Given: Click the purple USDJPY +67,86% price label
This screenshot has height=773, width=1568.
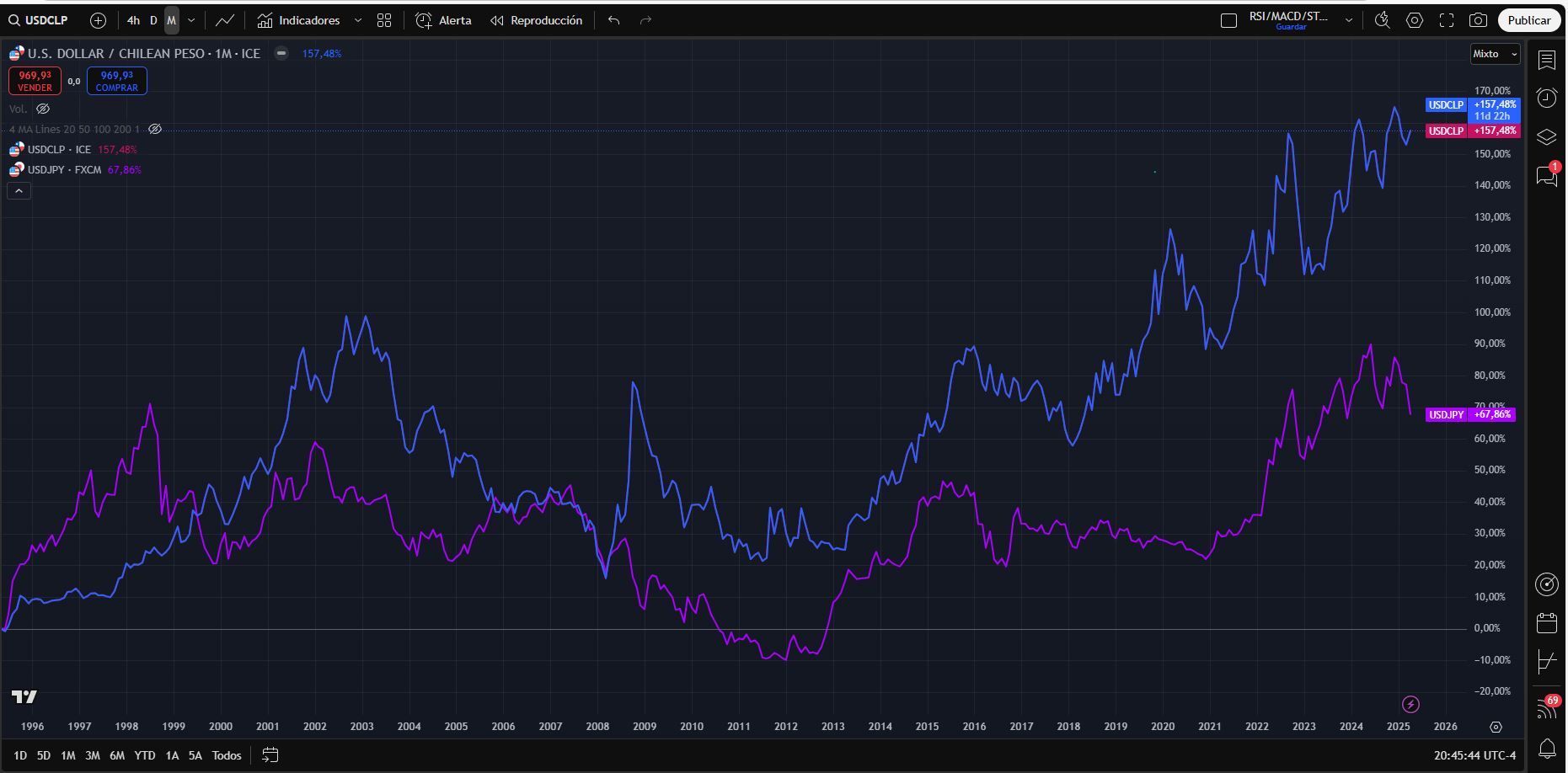Looking at the screenshot, I should tap(1471, 414).
